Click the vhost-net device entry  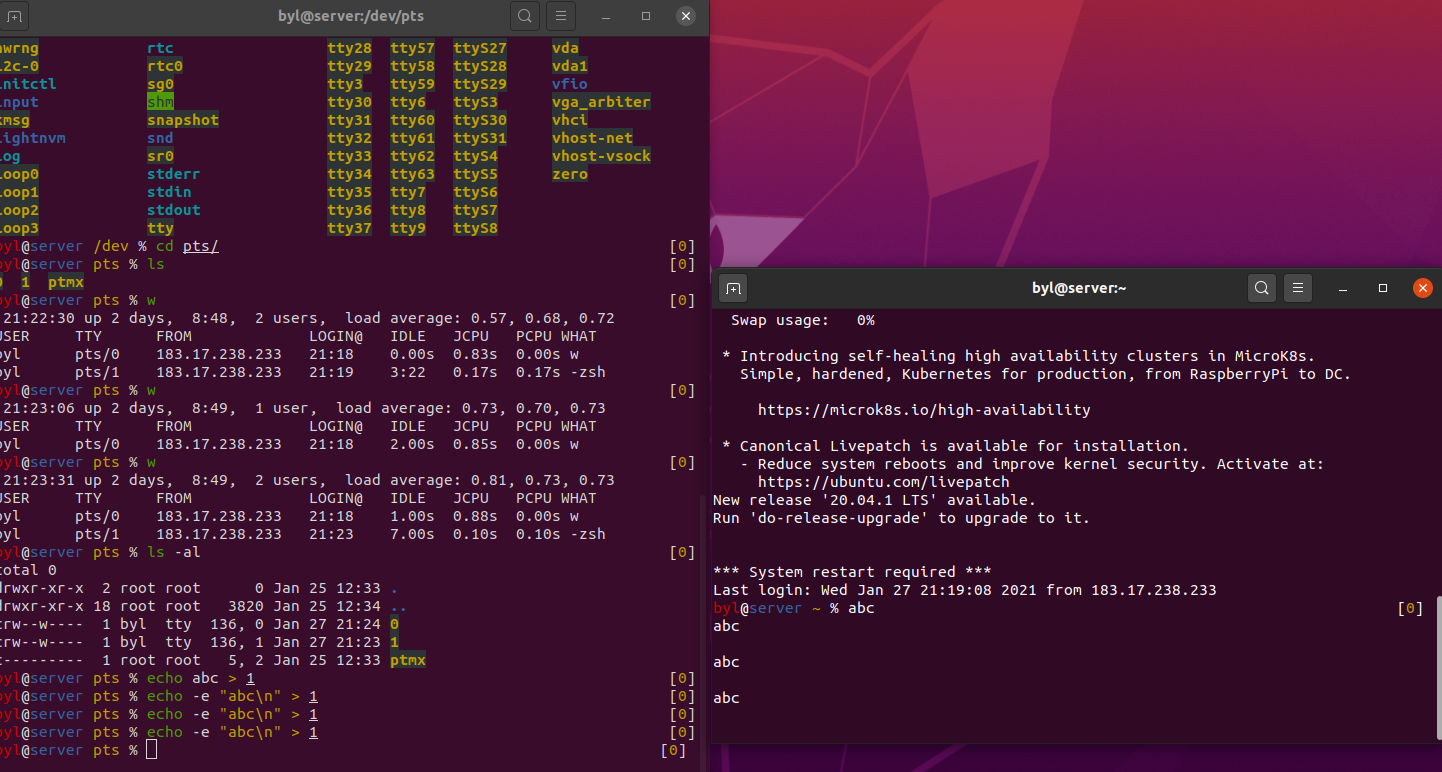click(x=592, y=138)
